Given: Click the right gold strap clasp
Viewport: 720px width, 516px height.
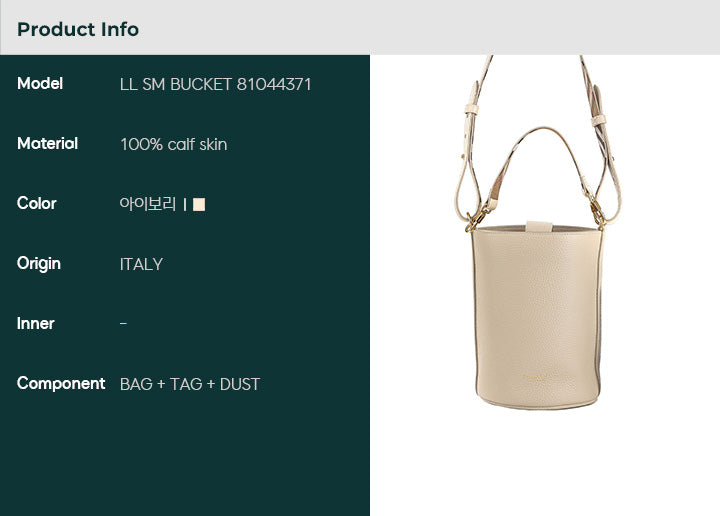Looking at the screenshot, I should 598,213.
